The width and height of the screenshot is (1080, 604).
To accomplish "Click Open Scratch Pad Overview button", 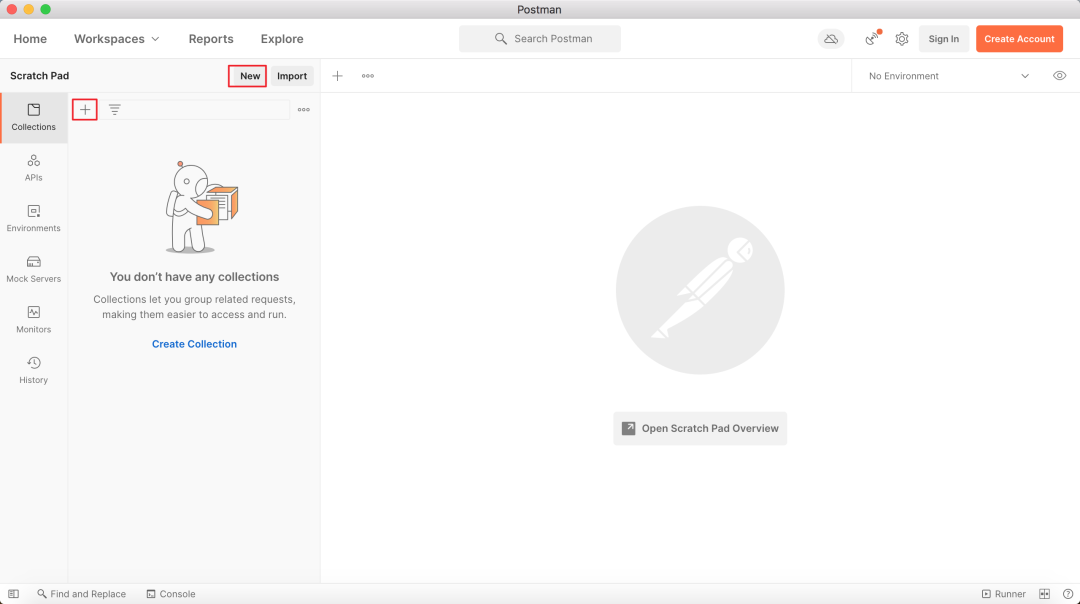I will tap(700, 428).
